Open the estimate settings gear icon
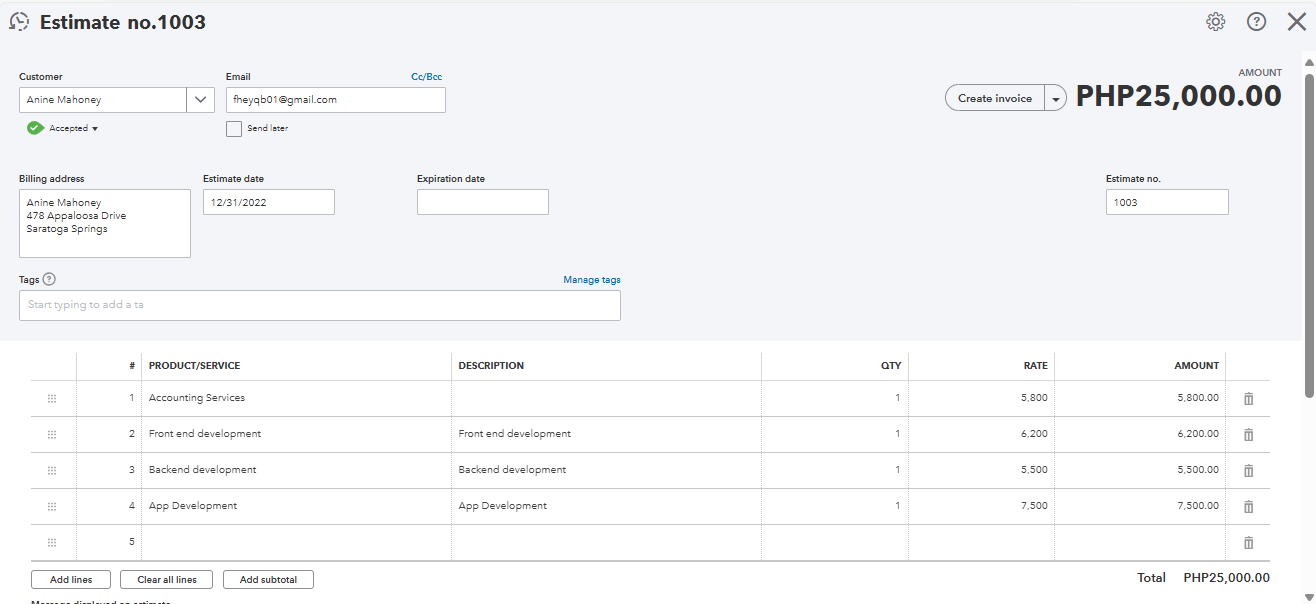The height and width of the screenshot is (604, 1316). [x=1215, y=22]
